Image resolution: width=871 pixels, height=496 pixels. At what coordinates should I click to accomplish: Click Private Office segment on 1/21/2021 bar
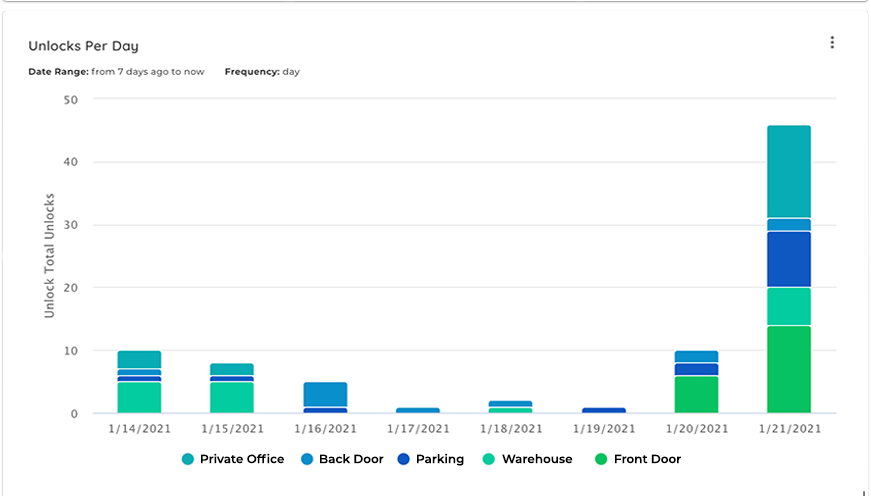(788, 172)
